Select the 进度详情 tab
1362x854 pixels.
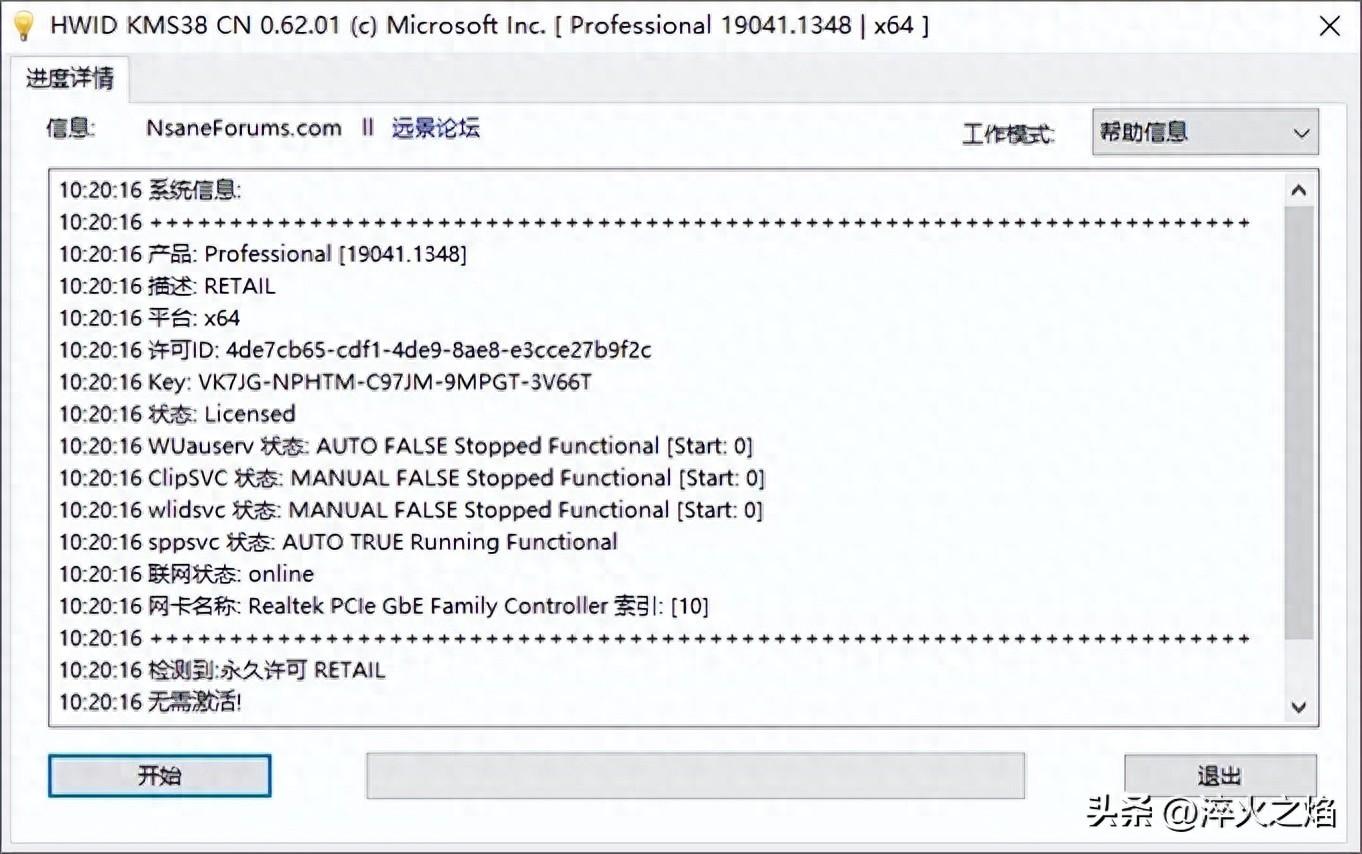click(x=70, y=77)
